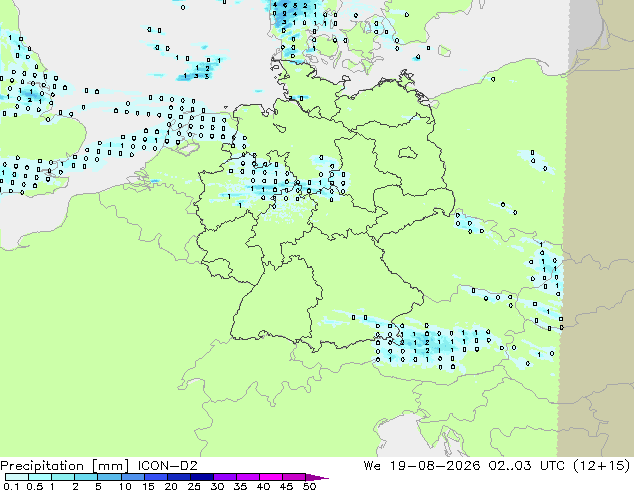The image size is (634, 490).
Task: Click the '30' legend scale label
Action: pyautogui.click(x=217, y=486)
